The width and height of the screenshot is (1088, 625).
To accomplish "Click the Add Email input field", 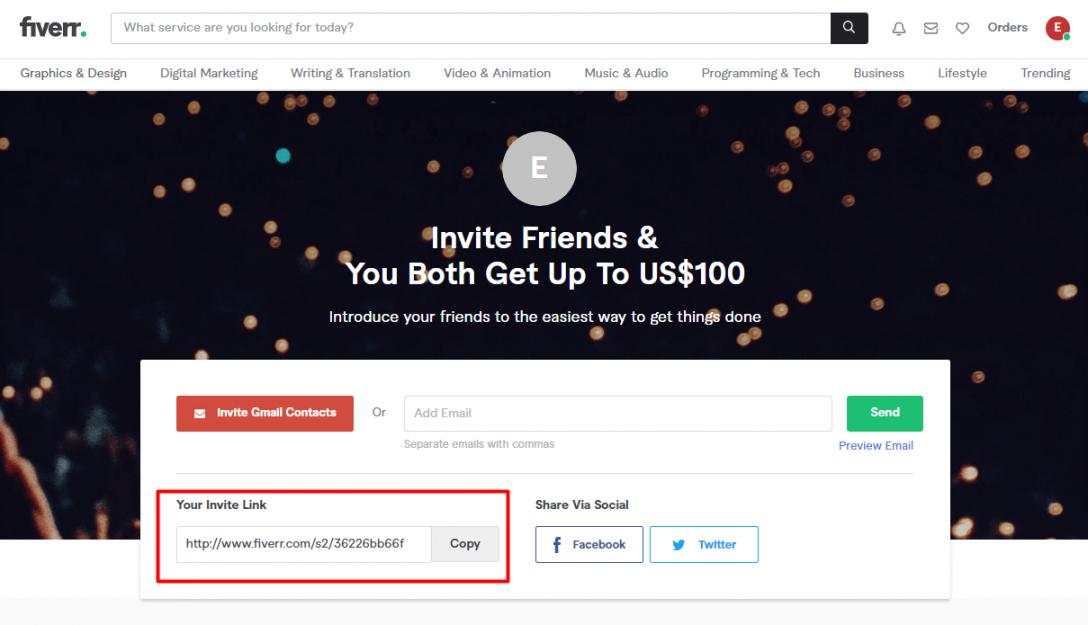I will click(617, 413).
